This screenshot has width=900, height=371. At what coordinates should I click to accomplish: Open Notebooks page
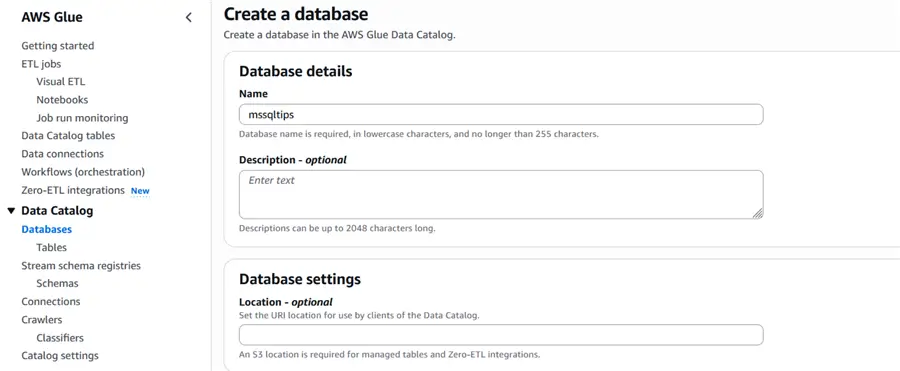[62, 99]
